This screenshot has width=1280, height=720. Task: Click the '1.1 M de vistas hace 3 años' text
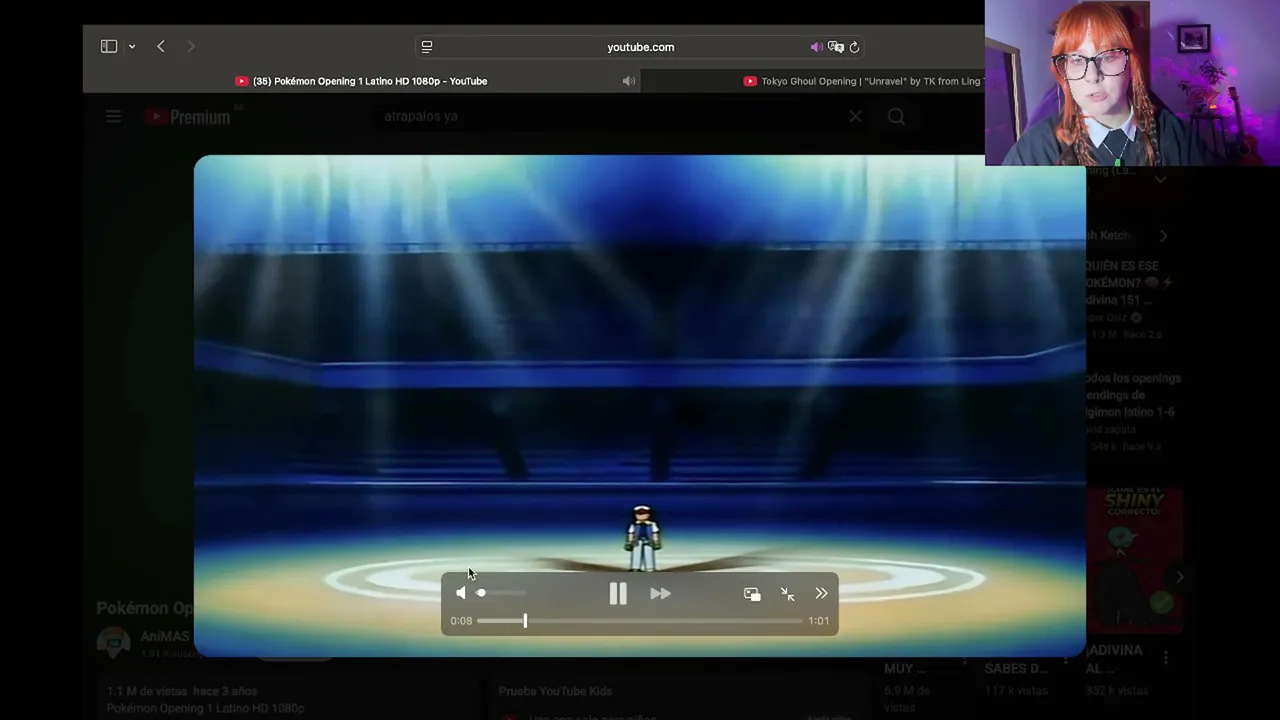[182, 691]
